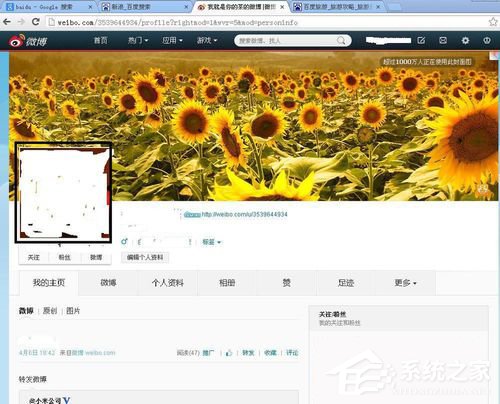The image size is (500, 404).
Task: Click 评论 on the post
Action: [292, 353]
